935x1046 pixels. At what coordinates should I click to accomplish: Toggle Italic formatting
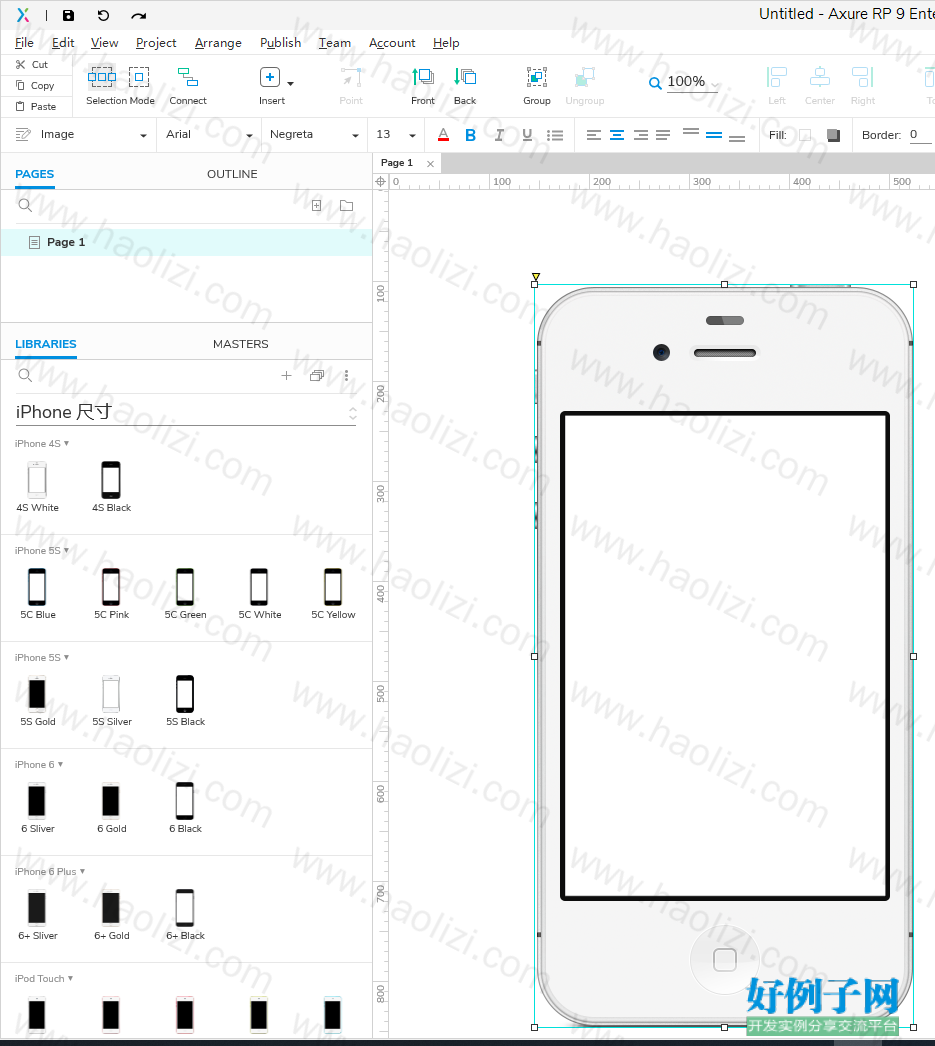tap(499, 135)
